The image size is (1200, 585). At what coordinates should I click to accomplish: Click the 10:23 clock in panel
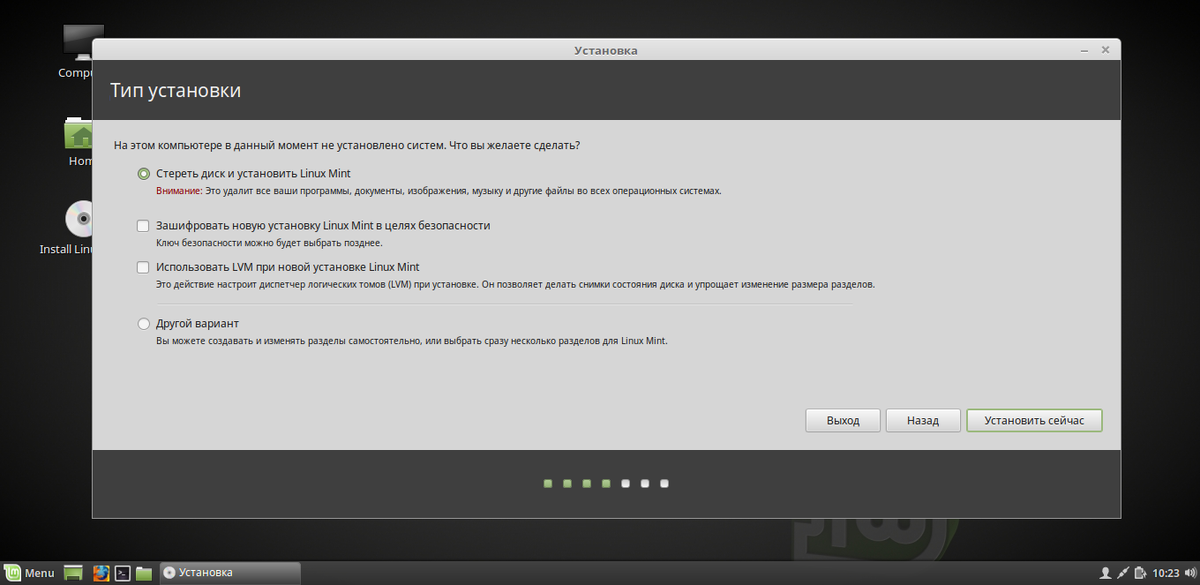tap(1166, 573)
